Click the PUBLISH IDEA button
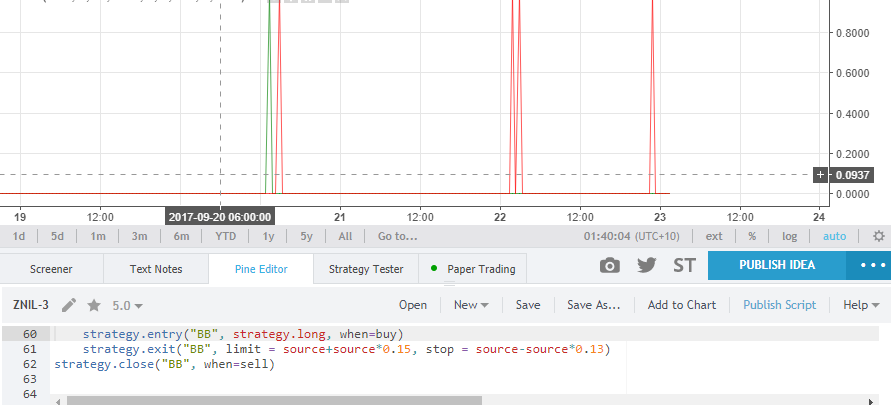891x405 pixels. tap(777, 265)
